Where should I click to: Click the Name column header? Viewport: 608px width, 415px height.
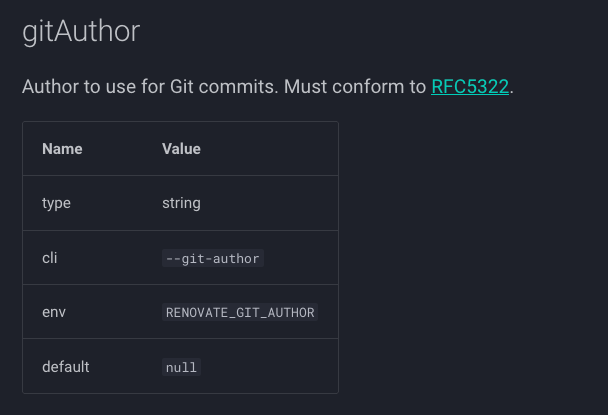62,149
